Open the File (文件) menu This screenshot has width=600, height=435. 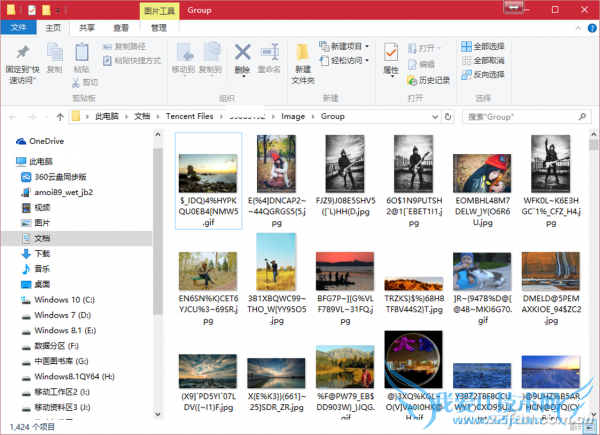pyautogui.click(x=18, y=28)
